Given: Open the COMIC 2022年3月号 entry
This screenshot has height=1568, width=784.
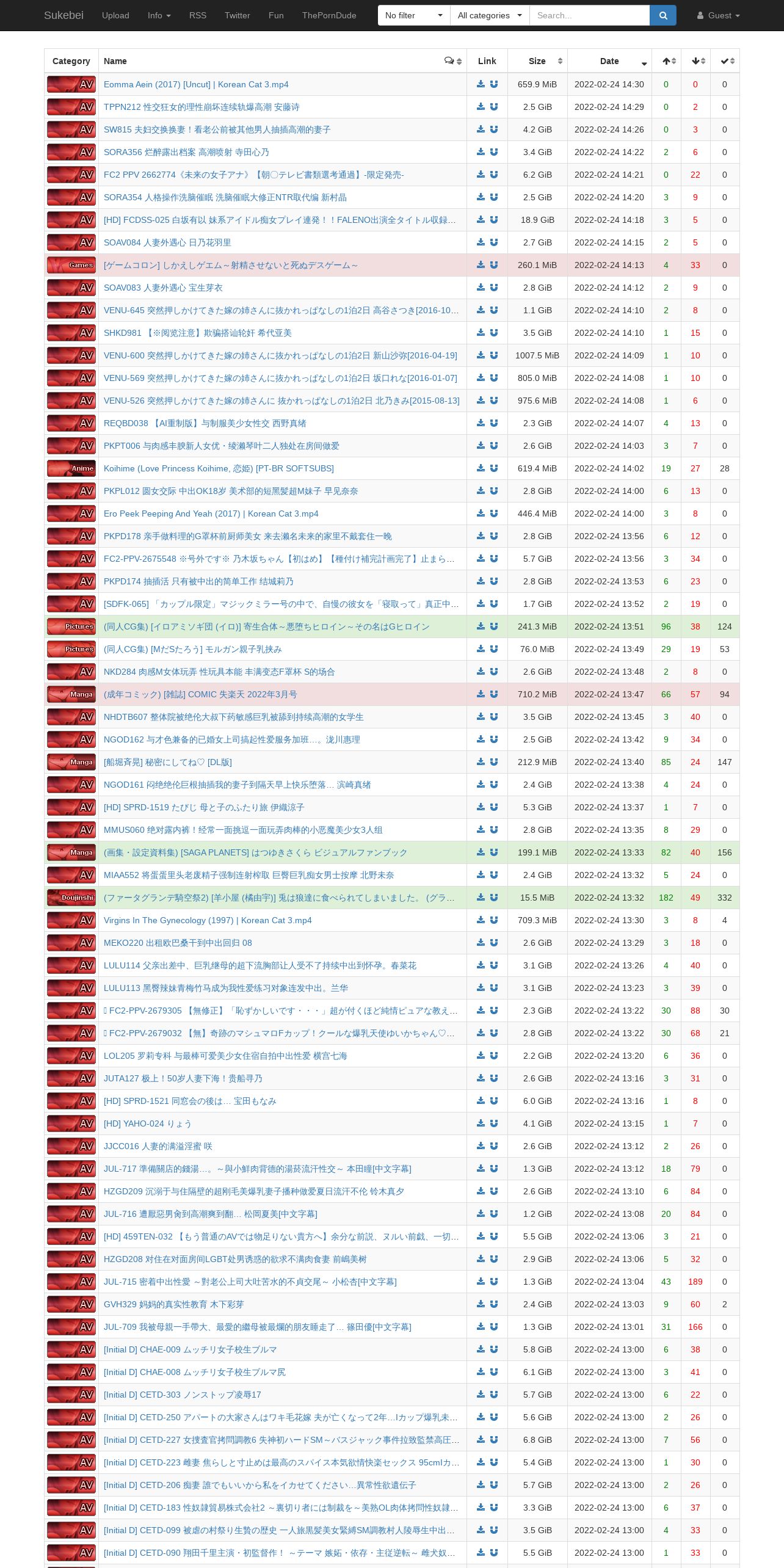Looking at the screenshot, I should [200, 694].
